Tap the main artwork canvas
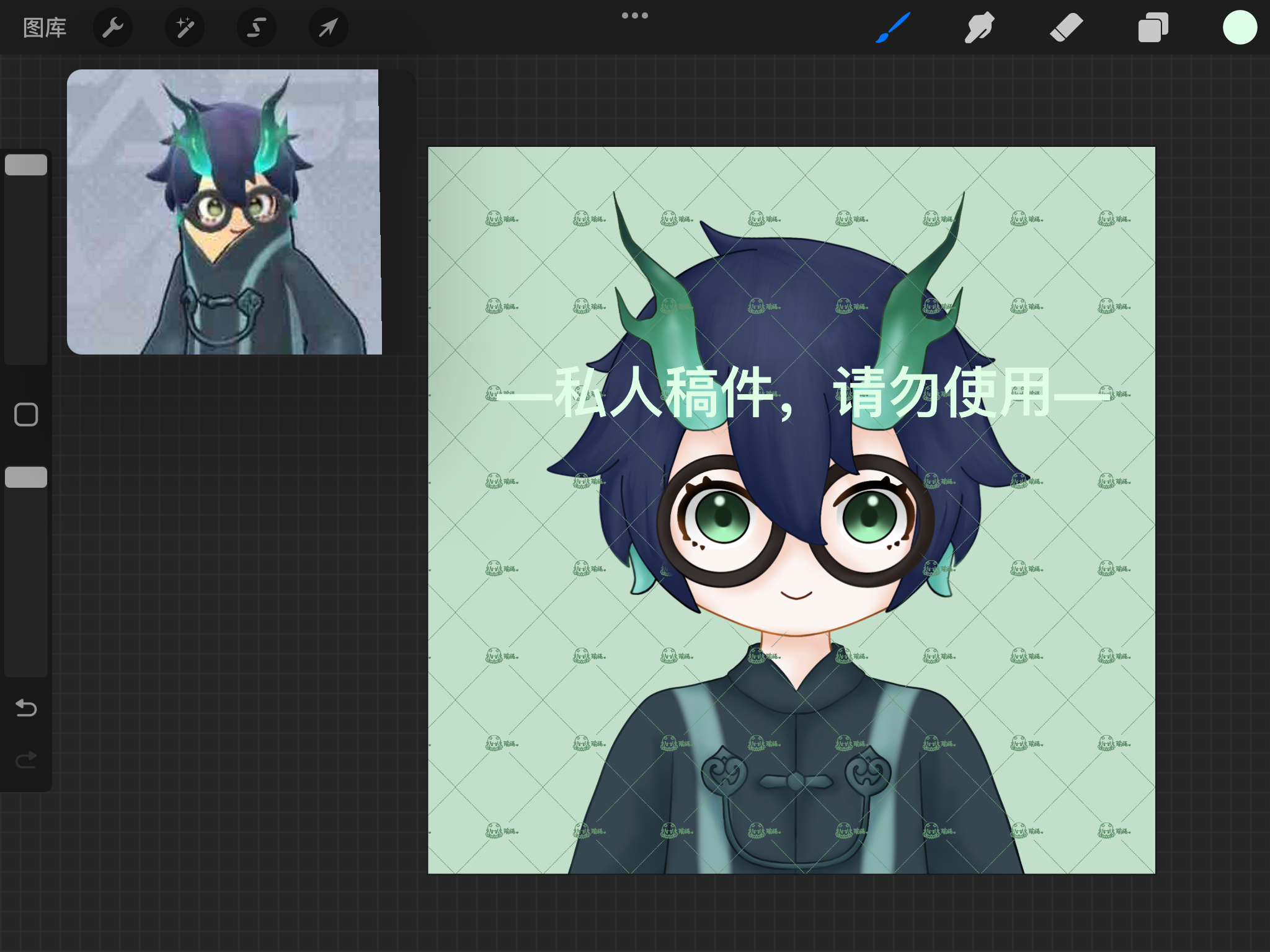 tap(792, 510)
